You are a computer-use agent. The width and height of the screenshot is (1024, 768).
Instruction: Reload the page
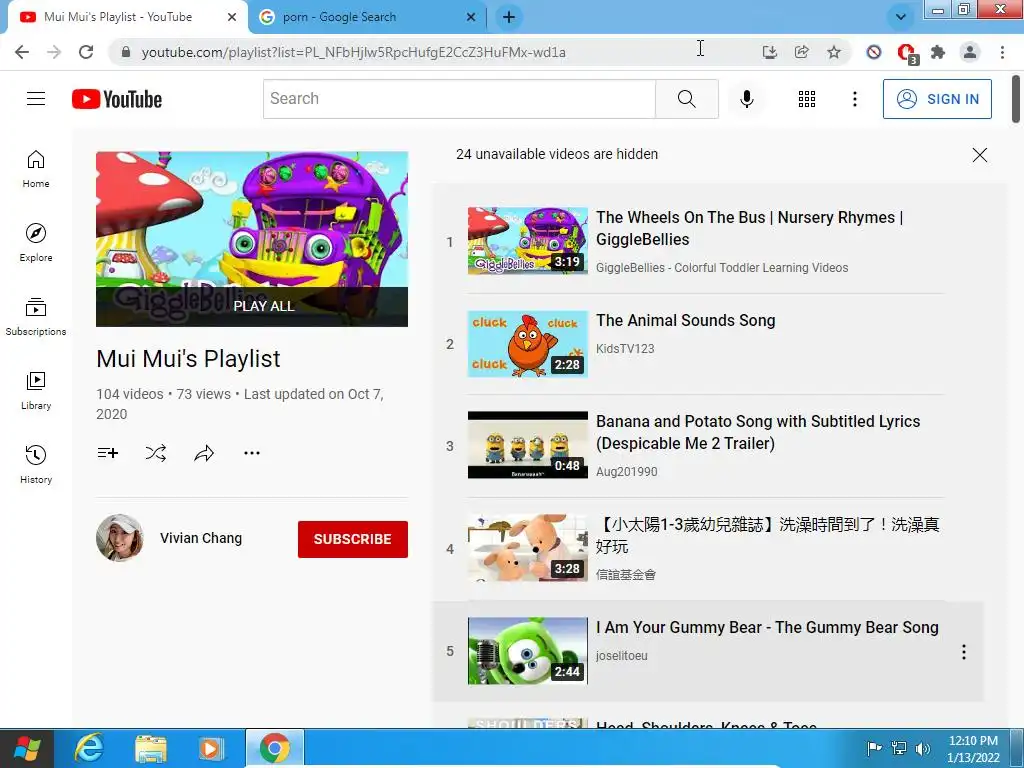coord(86,52)
